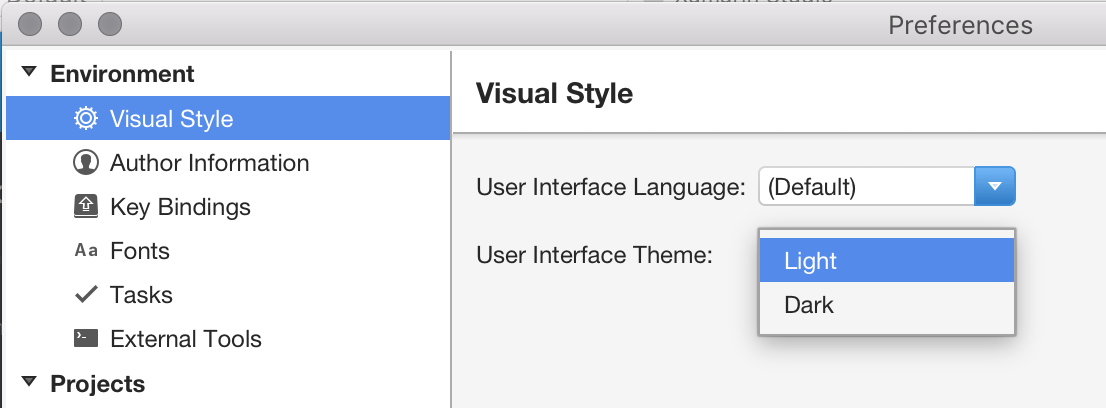Select the Visual Style label in sidebar

pos(171,119)
